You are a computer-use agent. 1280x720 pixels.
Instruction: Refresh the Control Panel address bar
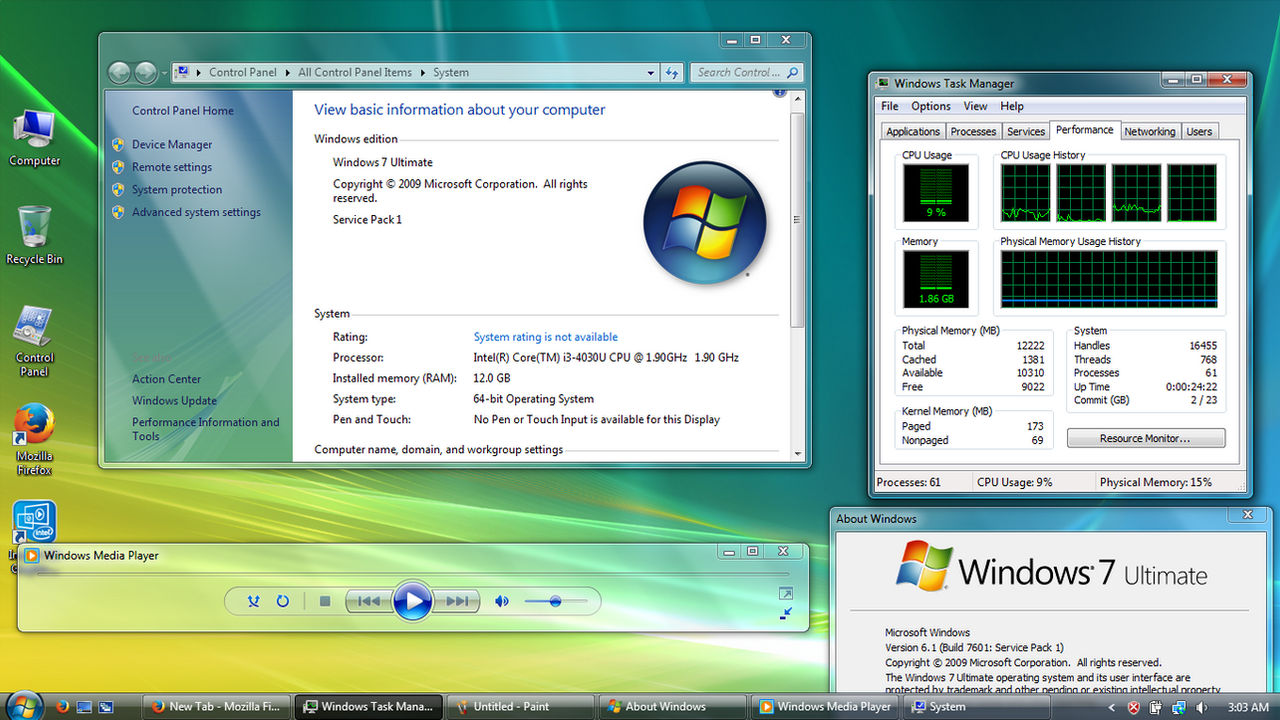(x=672, y=72)
